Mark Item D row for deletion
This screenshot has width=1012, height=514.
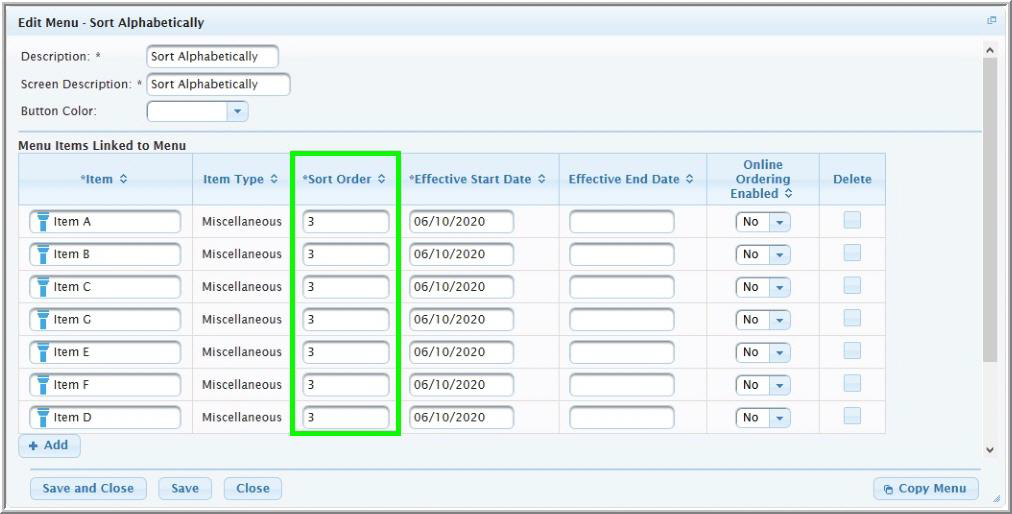pos(852,417)
